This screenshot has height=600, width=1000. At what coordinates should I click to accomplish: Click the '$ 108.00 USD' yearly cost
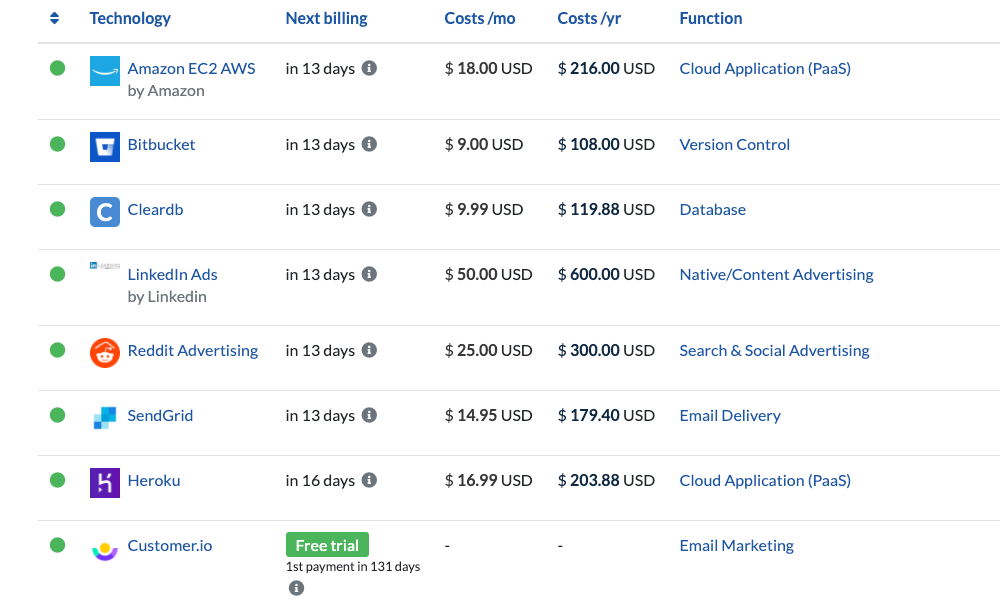(x=607, y=145)
